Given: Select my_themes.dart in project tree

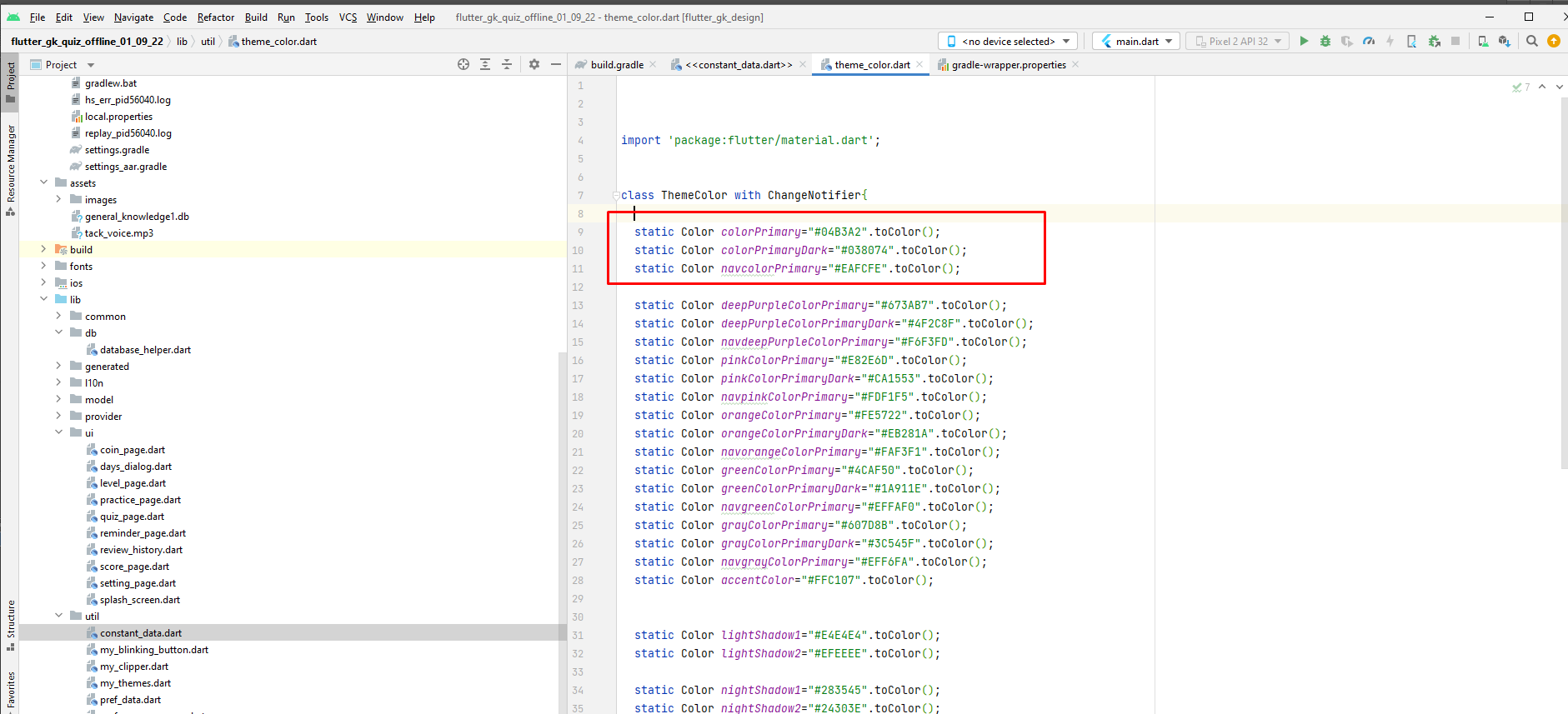Looking at the screenshot, I should click(135, 682).
